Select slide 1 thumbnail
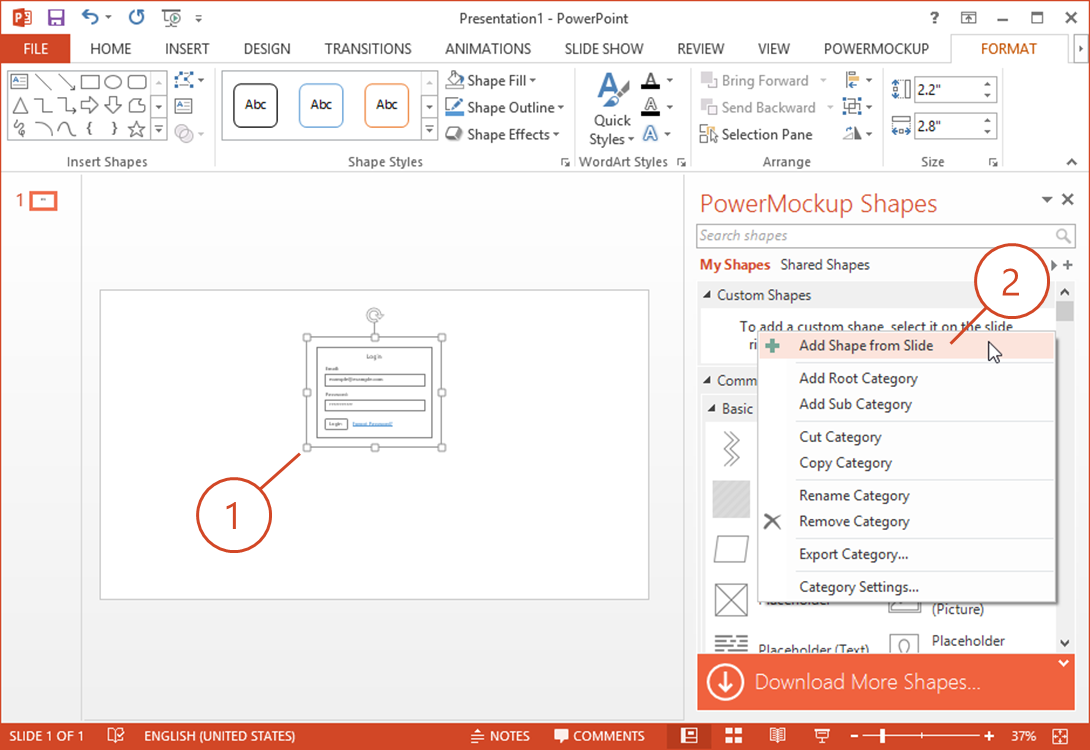 coord(43,201)
